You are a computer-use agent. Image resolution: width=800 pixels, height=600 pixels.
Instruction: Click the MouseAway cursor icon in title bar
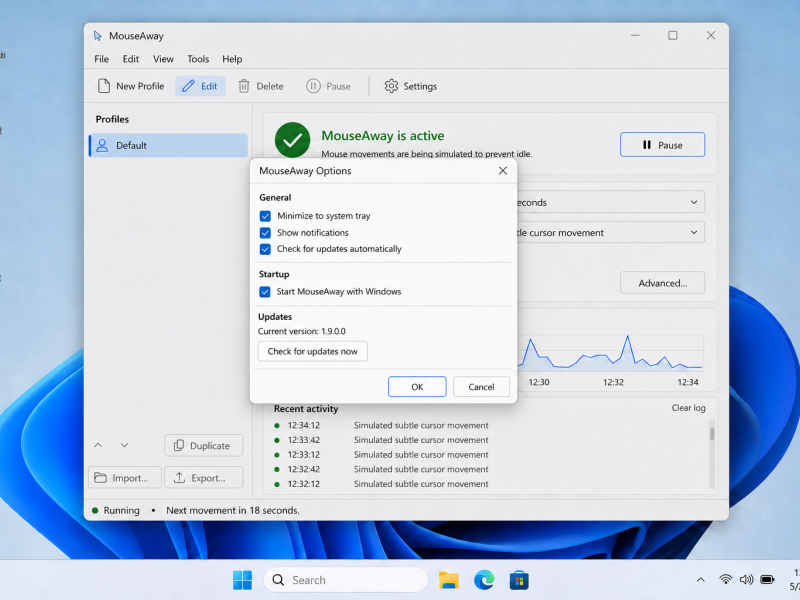point(97,36)
